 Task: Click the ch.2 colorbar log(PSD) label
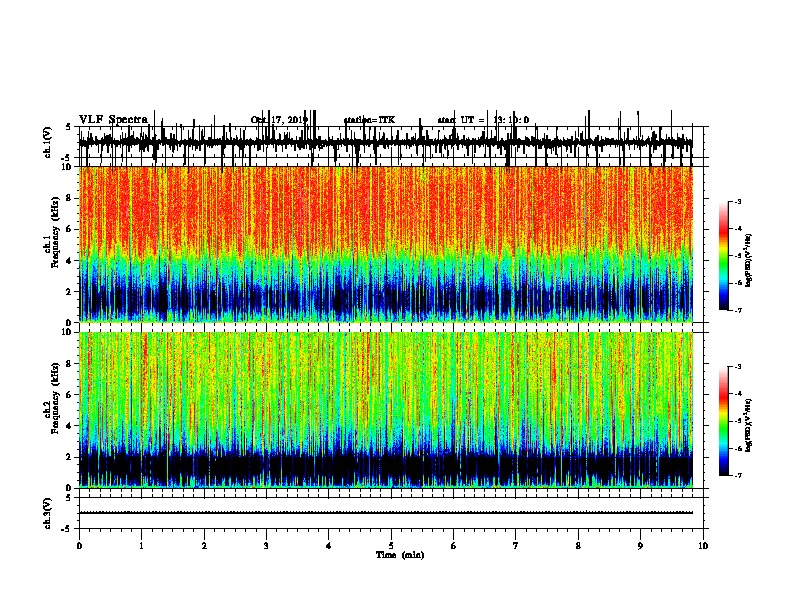coord(749,425)
